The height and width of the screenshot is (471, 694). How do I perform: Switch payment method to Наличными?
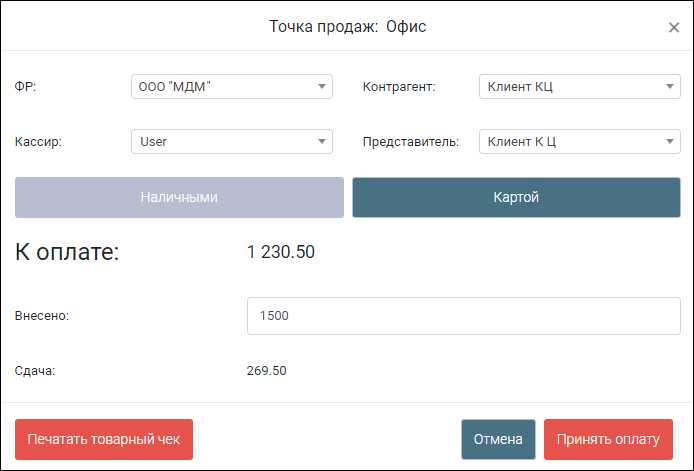point(179,197)
